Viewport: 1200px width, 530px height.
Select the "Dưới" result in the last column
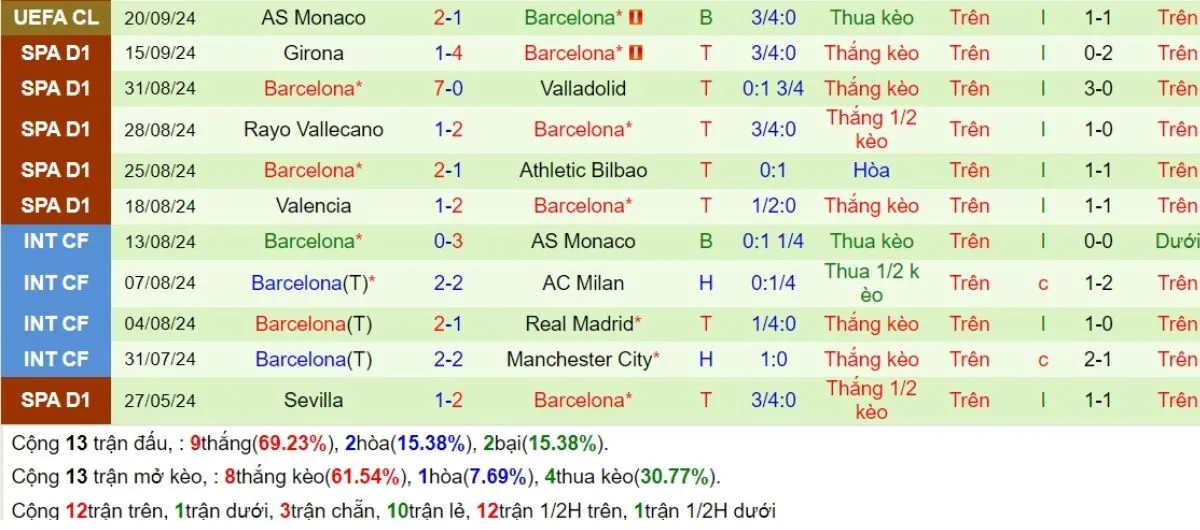(1177, 241)
